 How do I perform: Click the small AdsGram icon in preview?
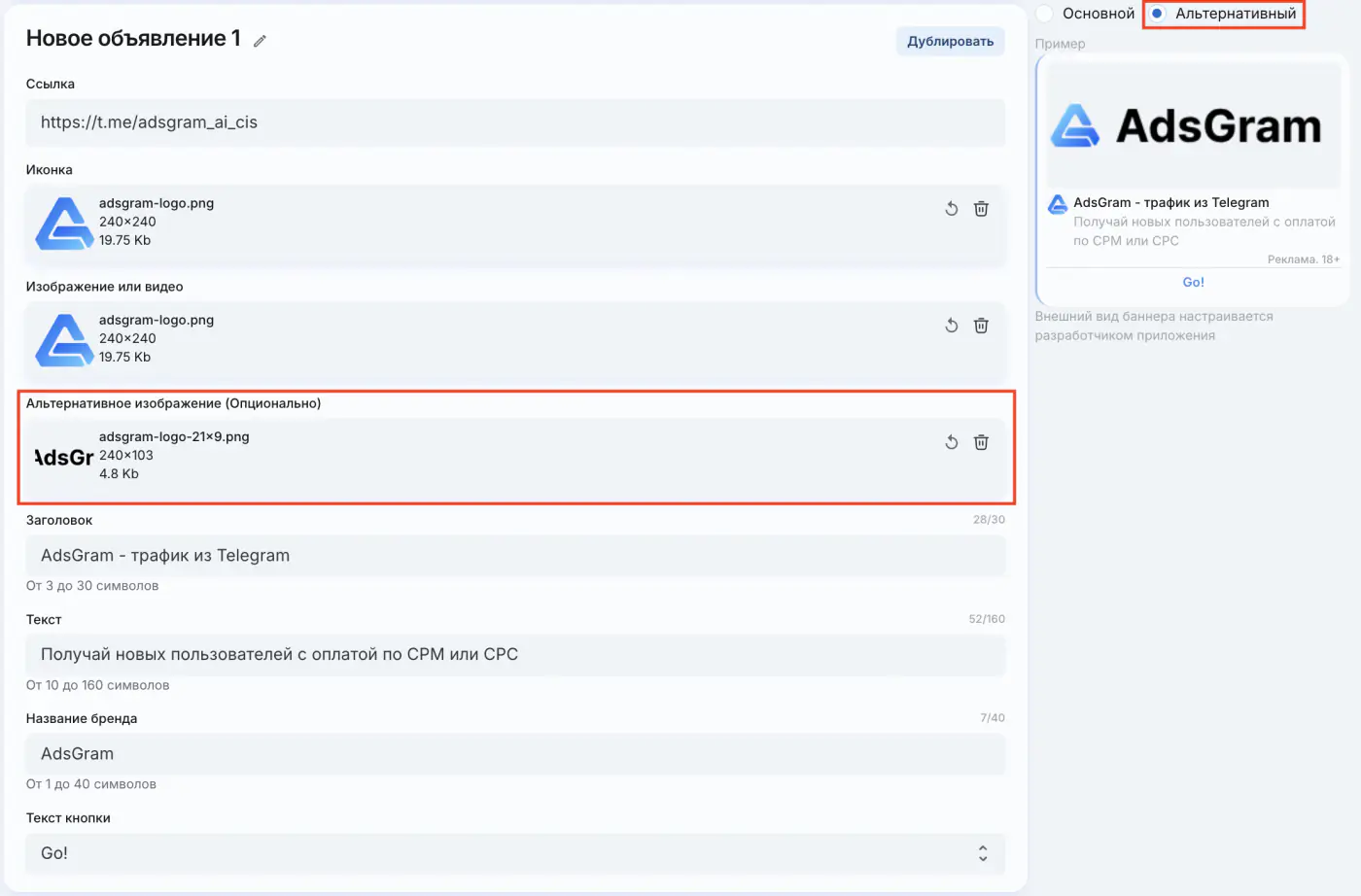pos(1058,203)
